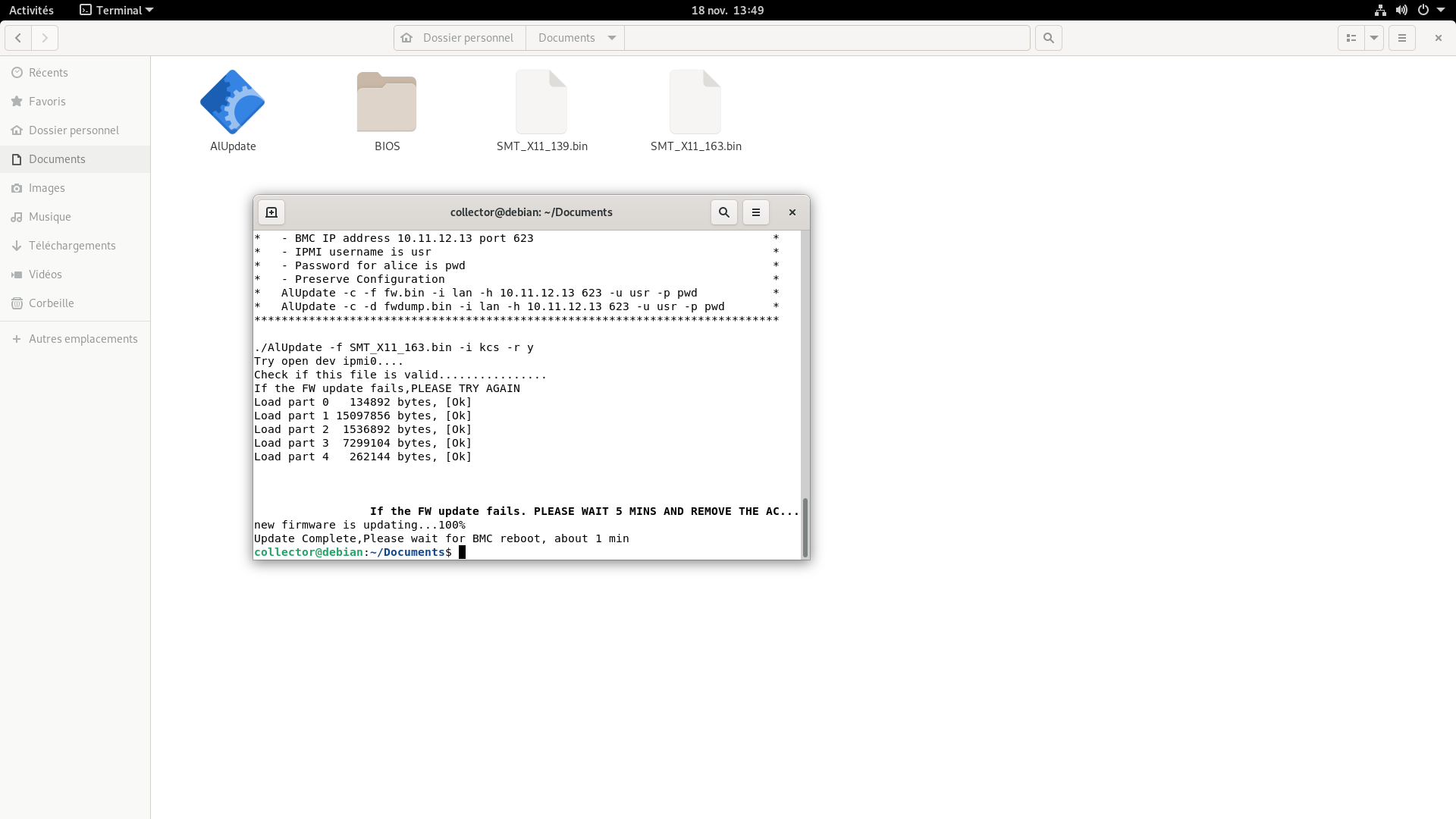Expand the Documents path dropdown
The width and height of the screenshot is (1456, 819).
(x=612, y=38)
